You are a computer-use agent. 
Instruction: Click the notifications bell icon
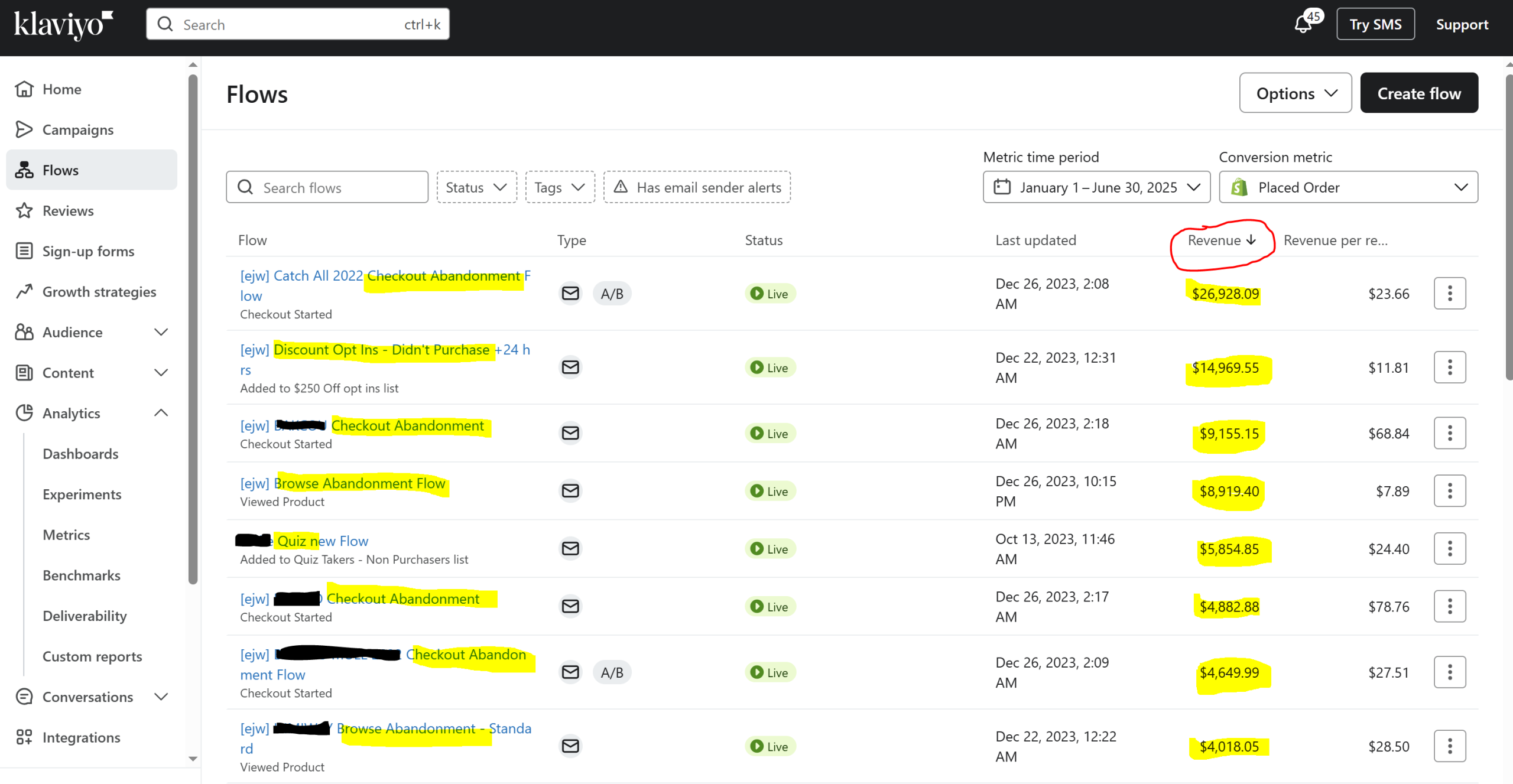(1303, 25)
